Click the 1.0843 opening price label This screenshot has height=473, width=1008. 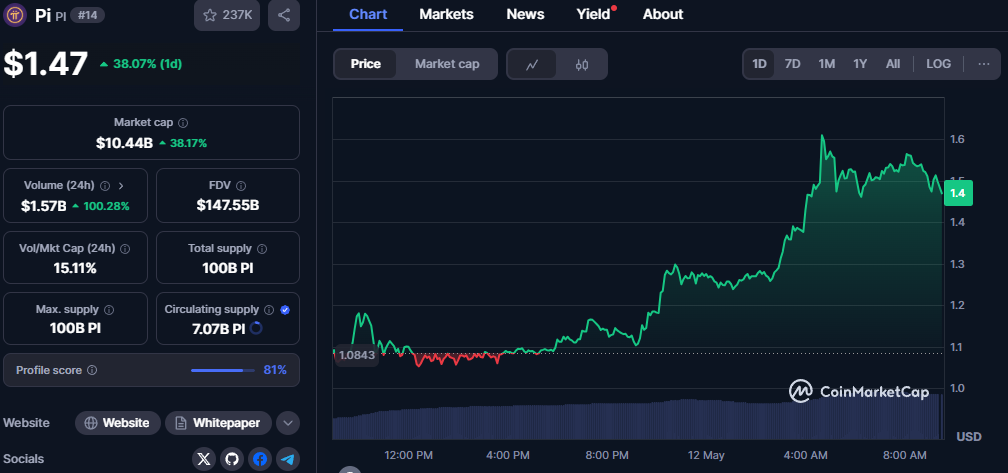click(x=357, y=355)
